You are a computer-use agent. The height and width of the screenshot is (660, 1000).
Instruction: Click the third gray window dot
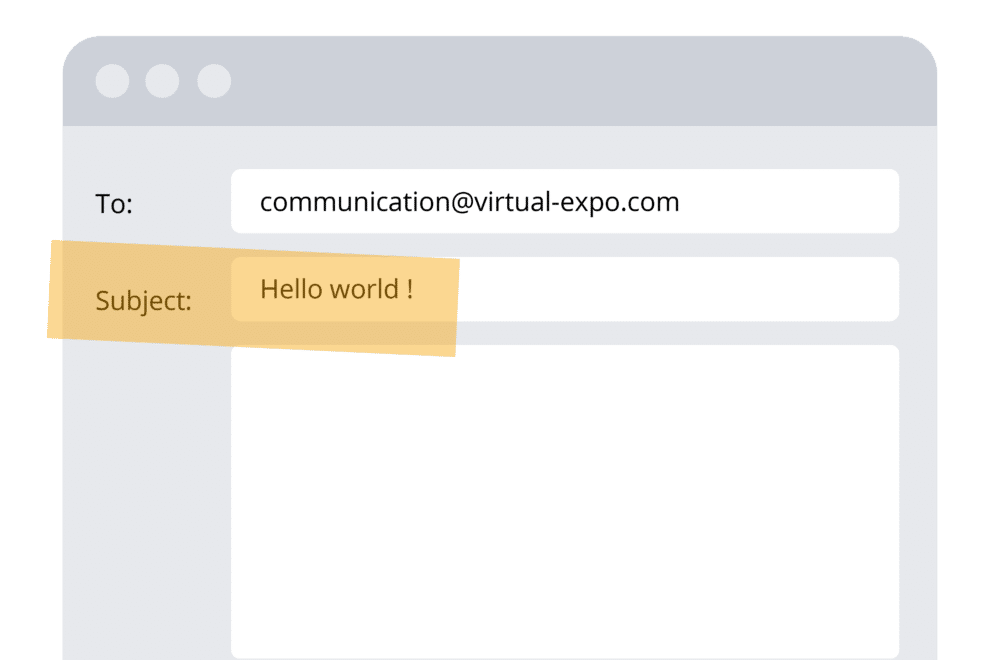click(214, 81)
